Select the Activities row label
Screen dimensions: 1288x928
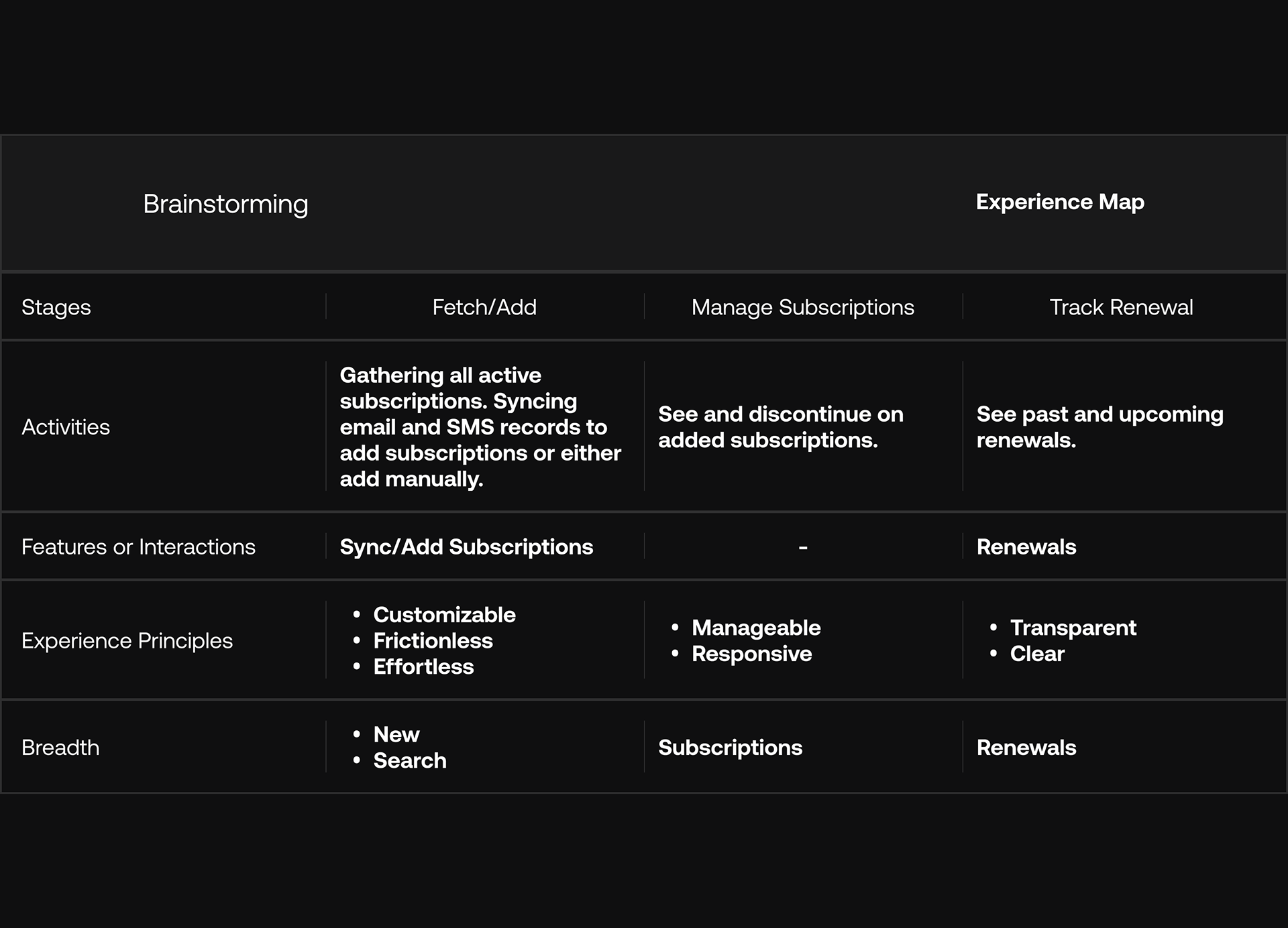pos(66,427)
